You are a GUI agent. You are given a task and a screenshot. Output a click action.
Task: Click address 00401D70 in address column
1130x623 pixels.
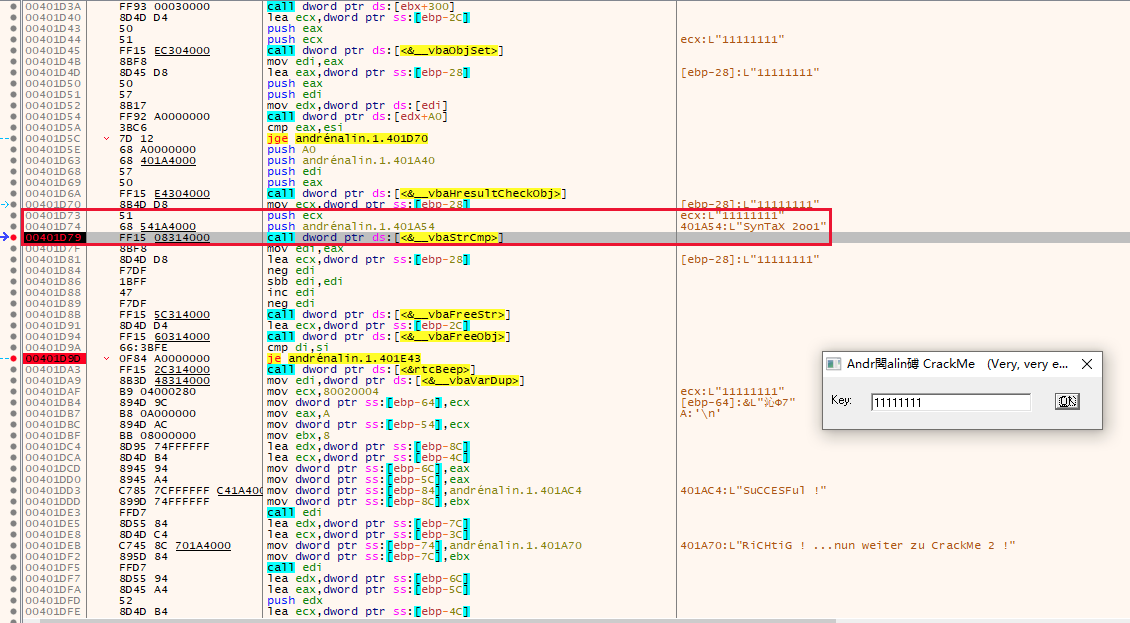click(x=53, y=204)
